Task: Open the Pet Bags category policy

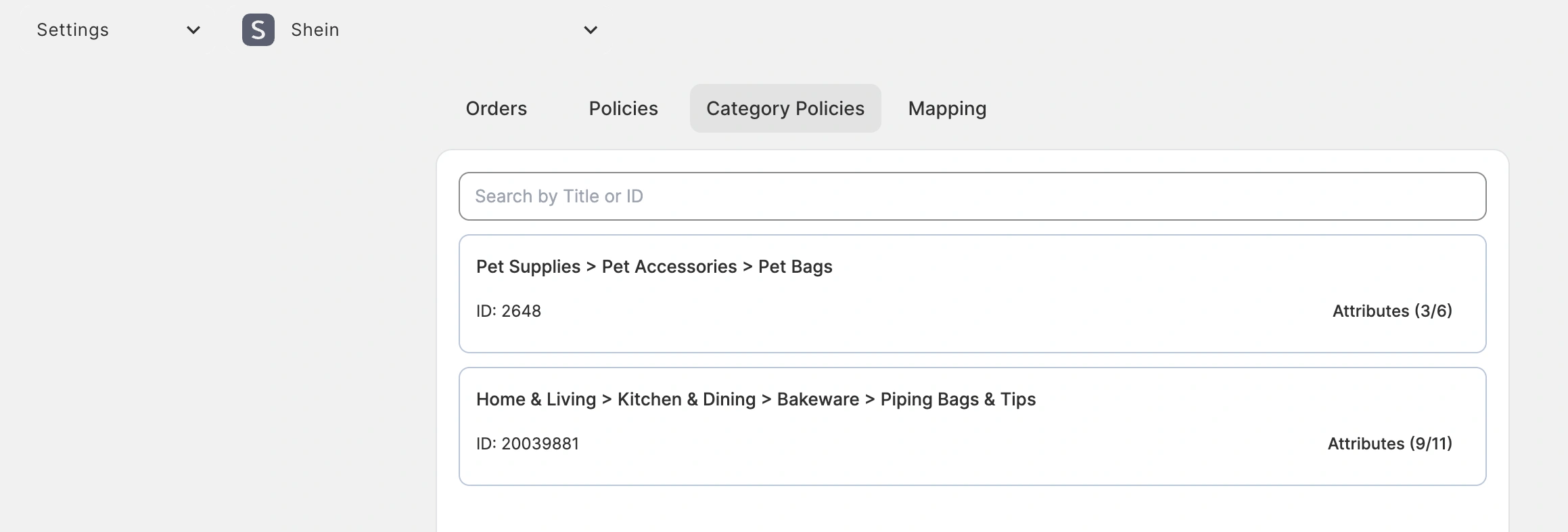Action: pyautogui.click(x=795, y=267)
